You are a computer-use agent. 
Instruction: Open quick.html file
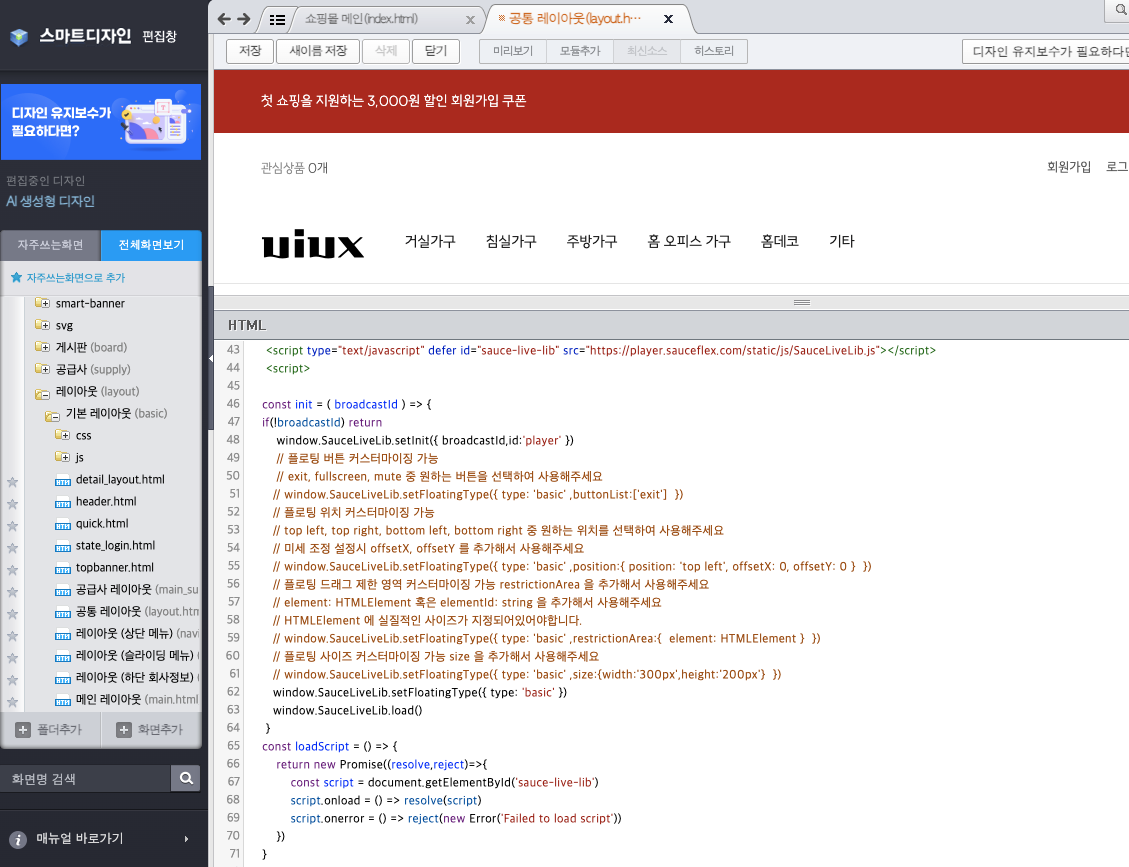[102, 524]
